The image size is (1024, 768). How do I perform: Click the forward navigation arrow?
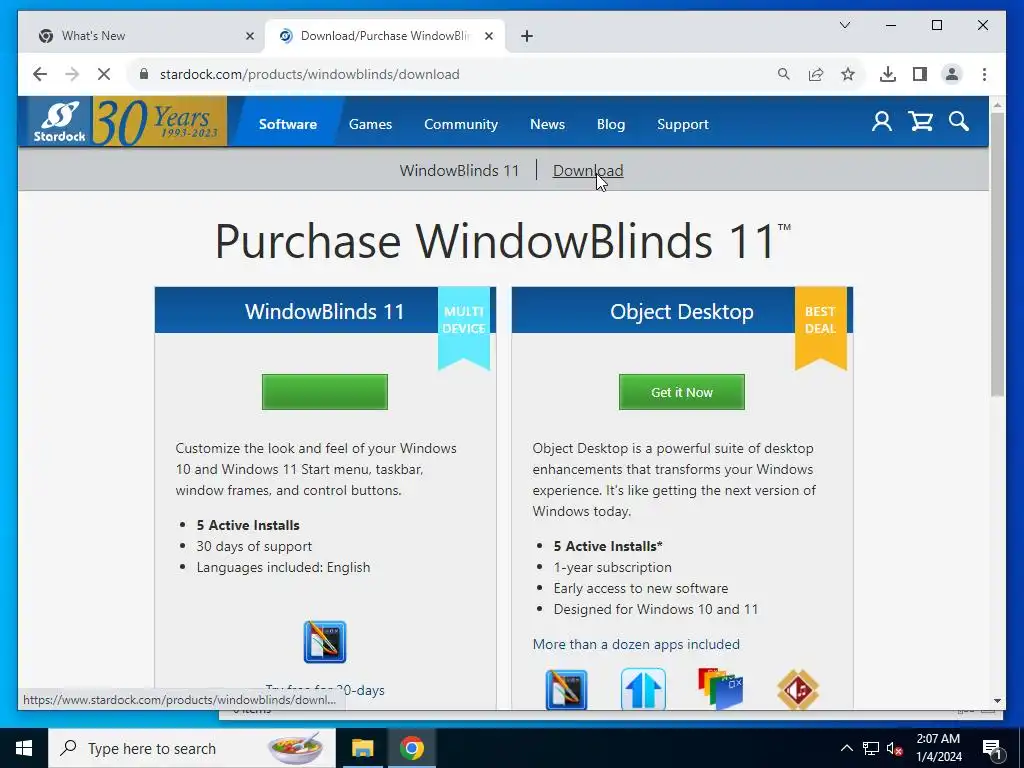[x=72, y=74]
